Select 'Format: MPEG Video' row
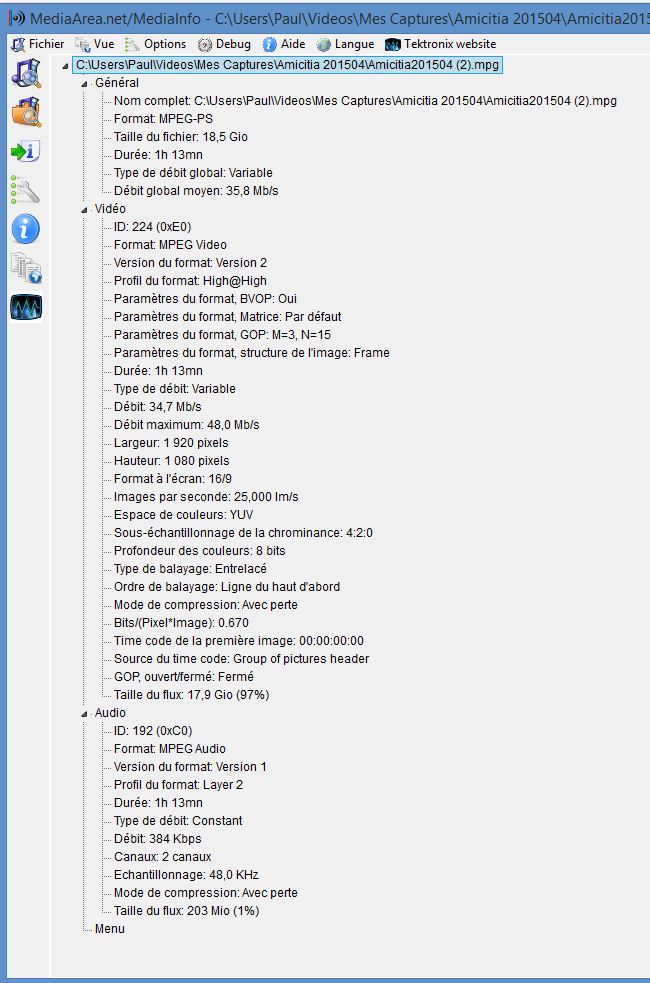Viewport: 650px width, 983px height. click(170, 245)
